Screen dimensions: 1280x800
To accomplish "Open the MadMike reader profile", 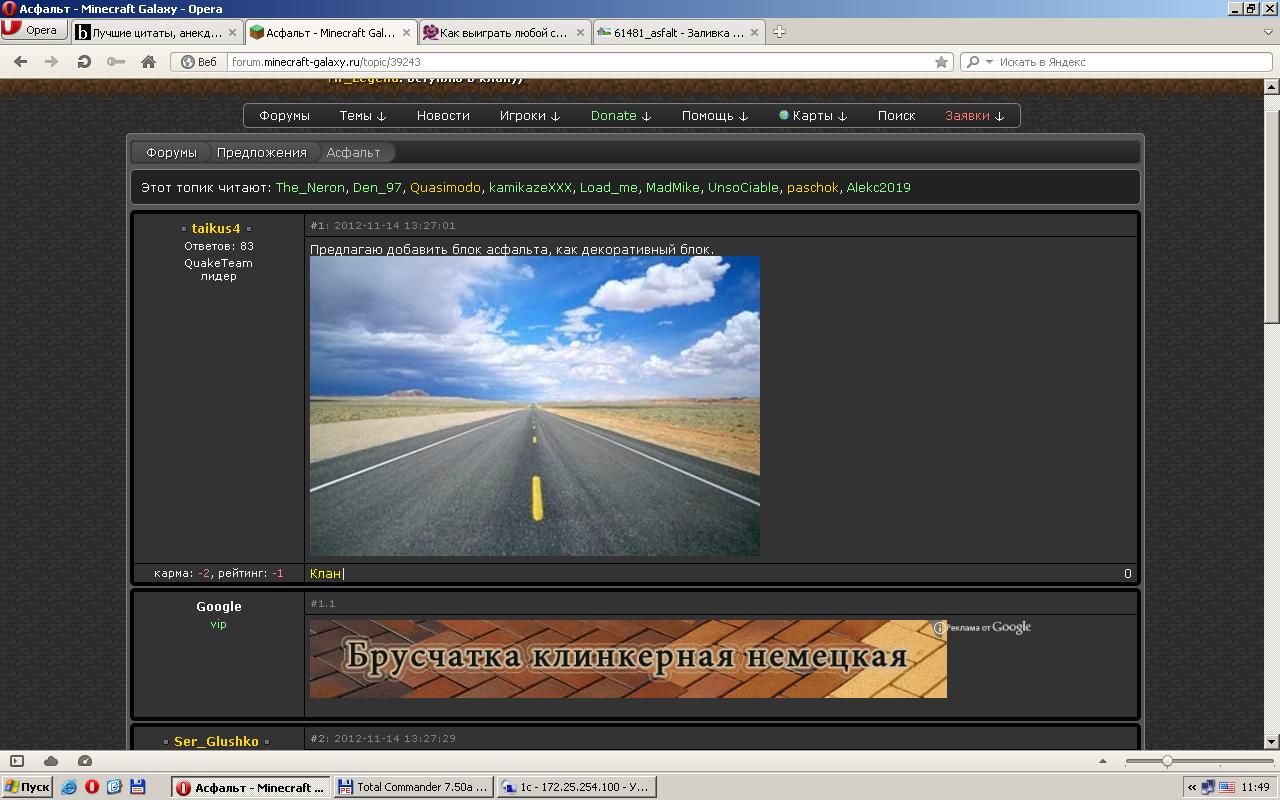I will click(x=673, y=187).
